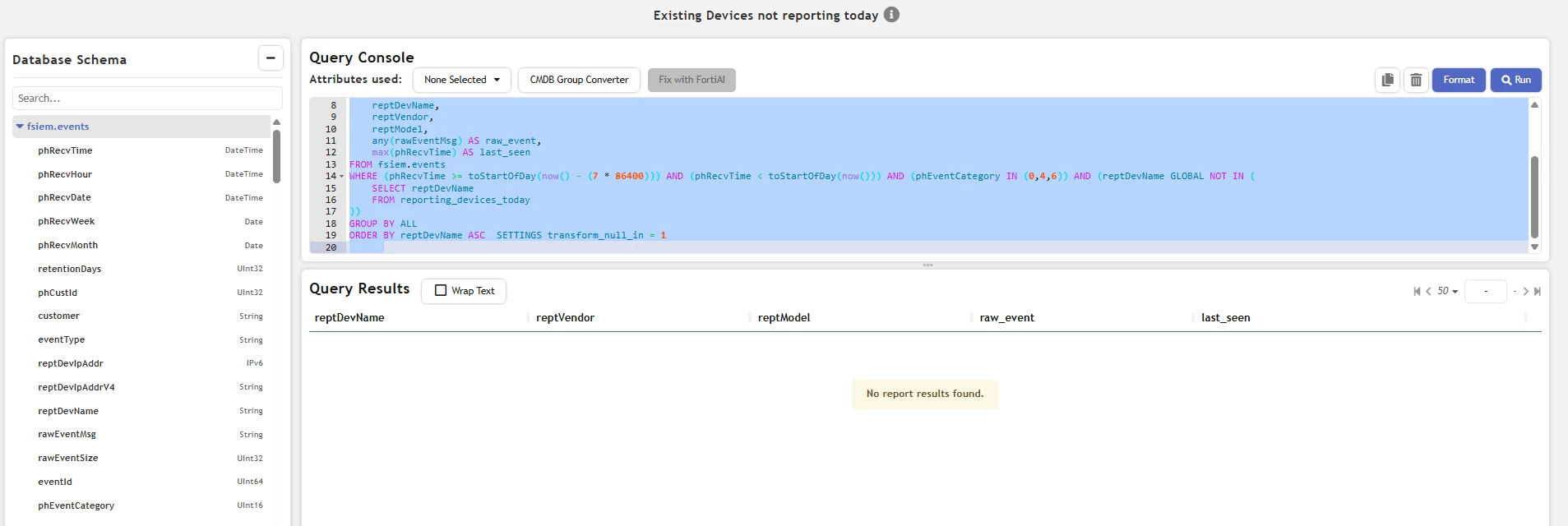Sort by the reptVendor column header
The width and height of the screenshot is (1568, 526).
565,317
